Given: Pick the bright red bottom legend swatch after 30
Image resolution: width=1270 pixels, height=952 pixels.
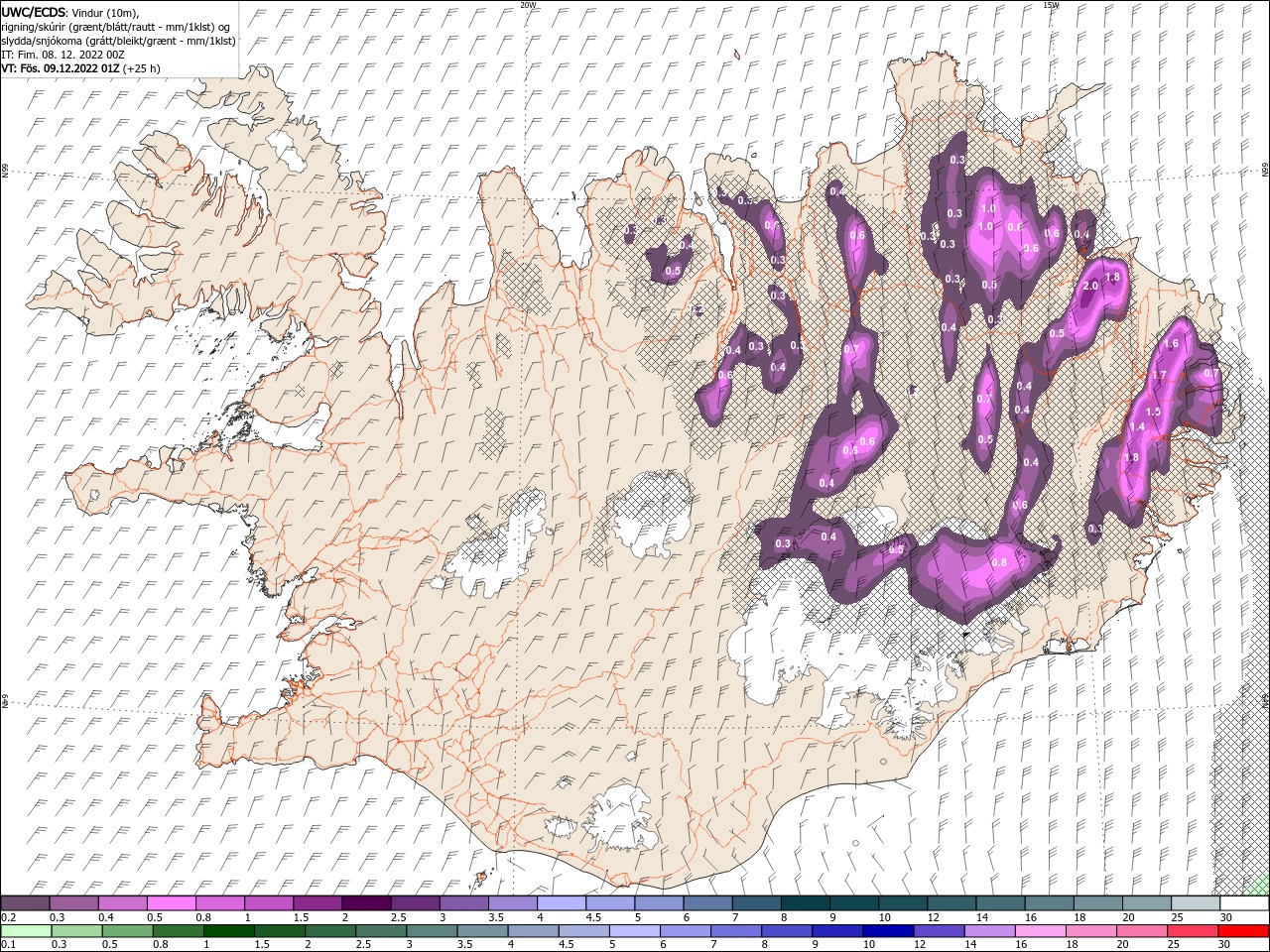Looking at the screenshot, I should [x=1242, y=931].
